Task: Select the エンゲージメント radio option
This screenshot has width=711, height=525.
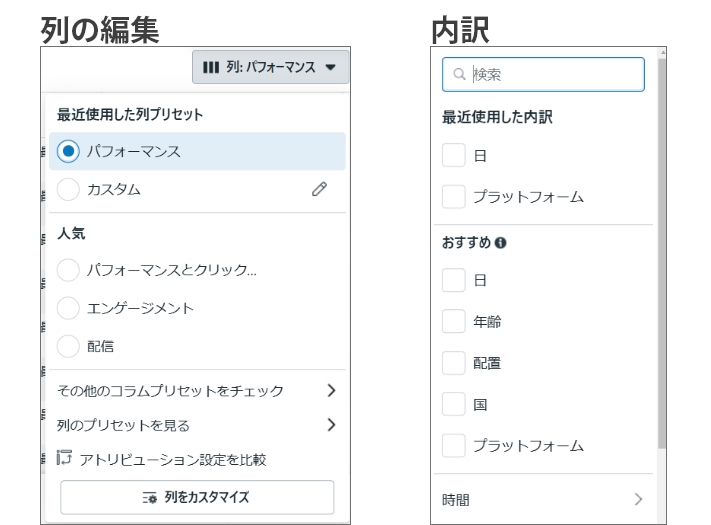Action: 68,308
